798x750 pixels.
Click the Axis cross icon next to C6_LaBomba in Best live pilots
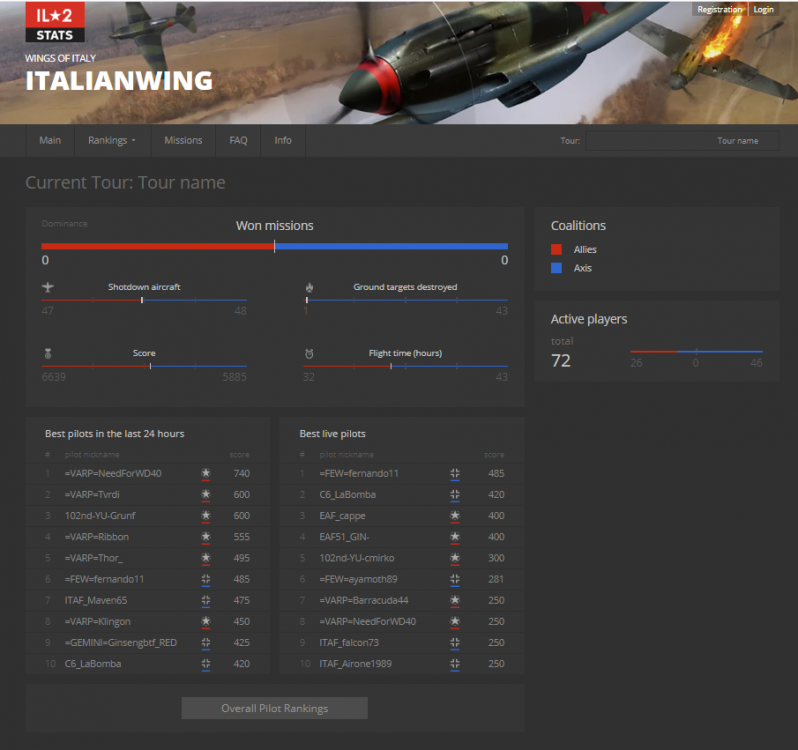(454, 494)
